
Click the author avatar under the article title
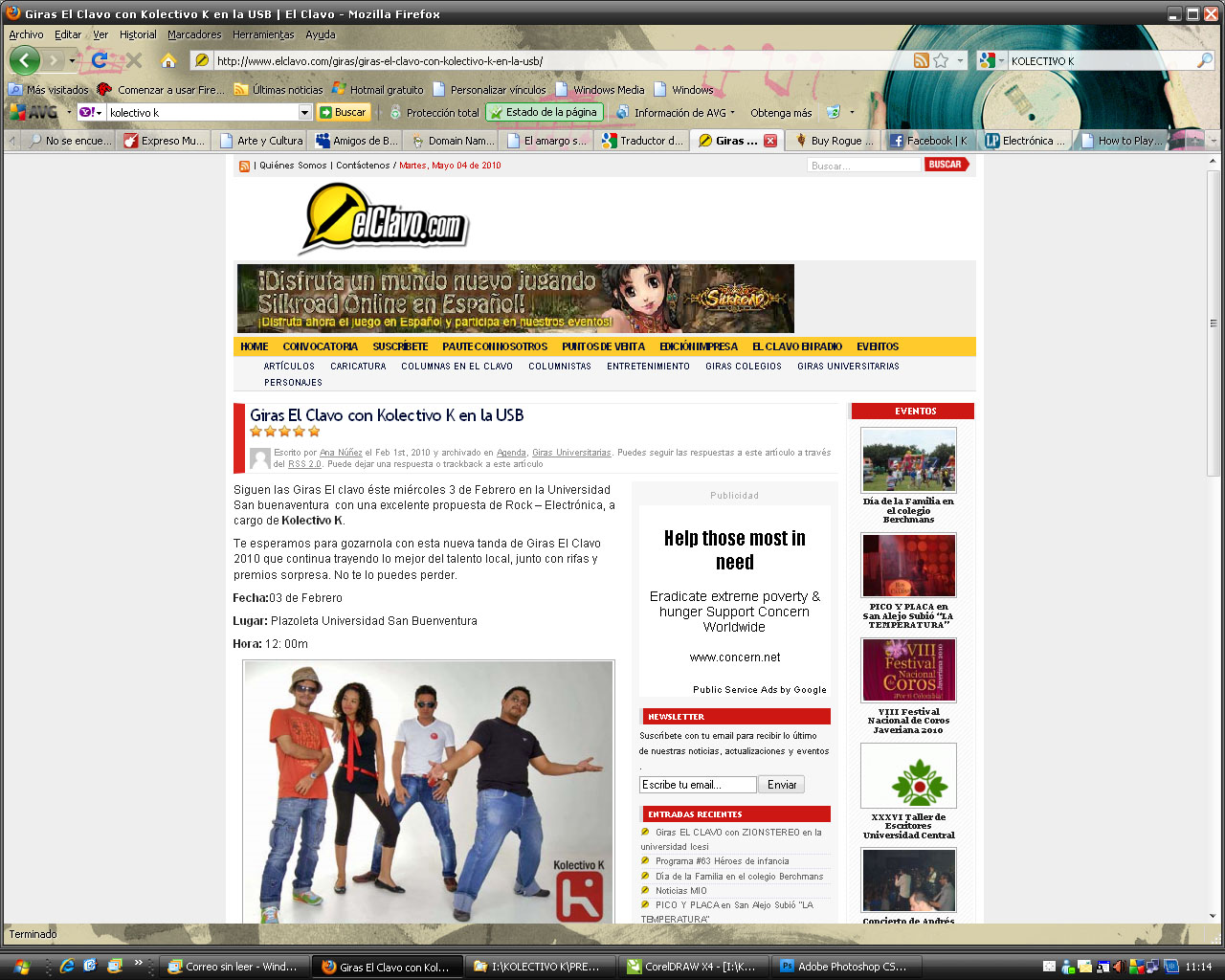click(x=260, y=458)
